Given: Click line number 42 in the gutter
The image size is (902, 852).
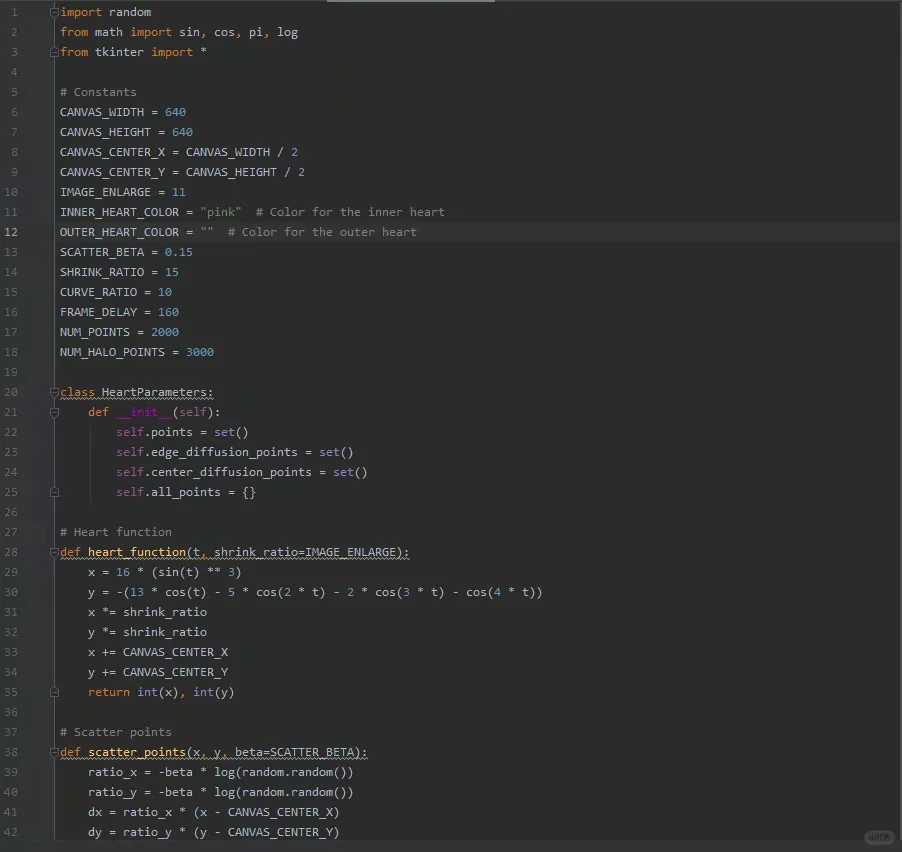Looking at the screenshot, I should click(x=11, y=832).
